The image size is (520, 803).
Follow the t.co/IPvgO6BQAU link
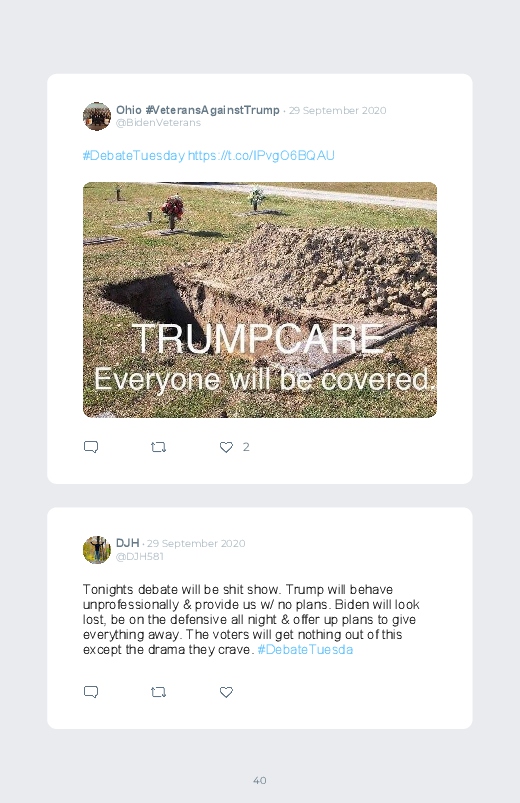pyautogui.click(x=261, y=156)
